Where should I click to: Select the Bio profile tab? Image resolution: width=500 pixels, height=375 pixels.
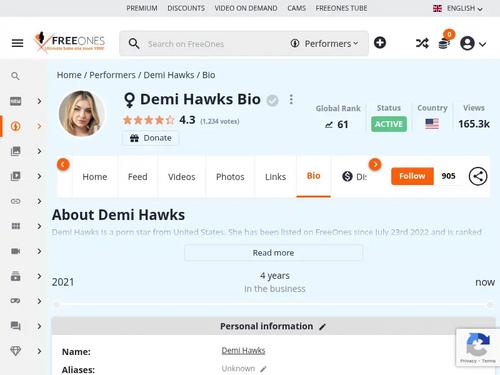pos(313,176)
